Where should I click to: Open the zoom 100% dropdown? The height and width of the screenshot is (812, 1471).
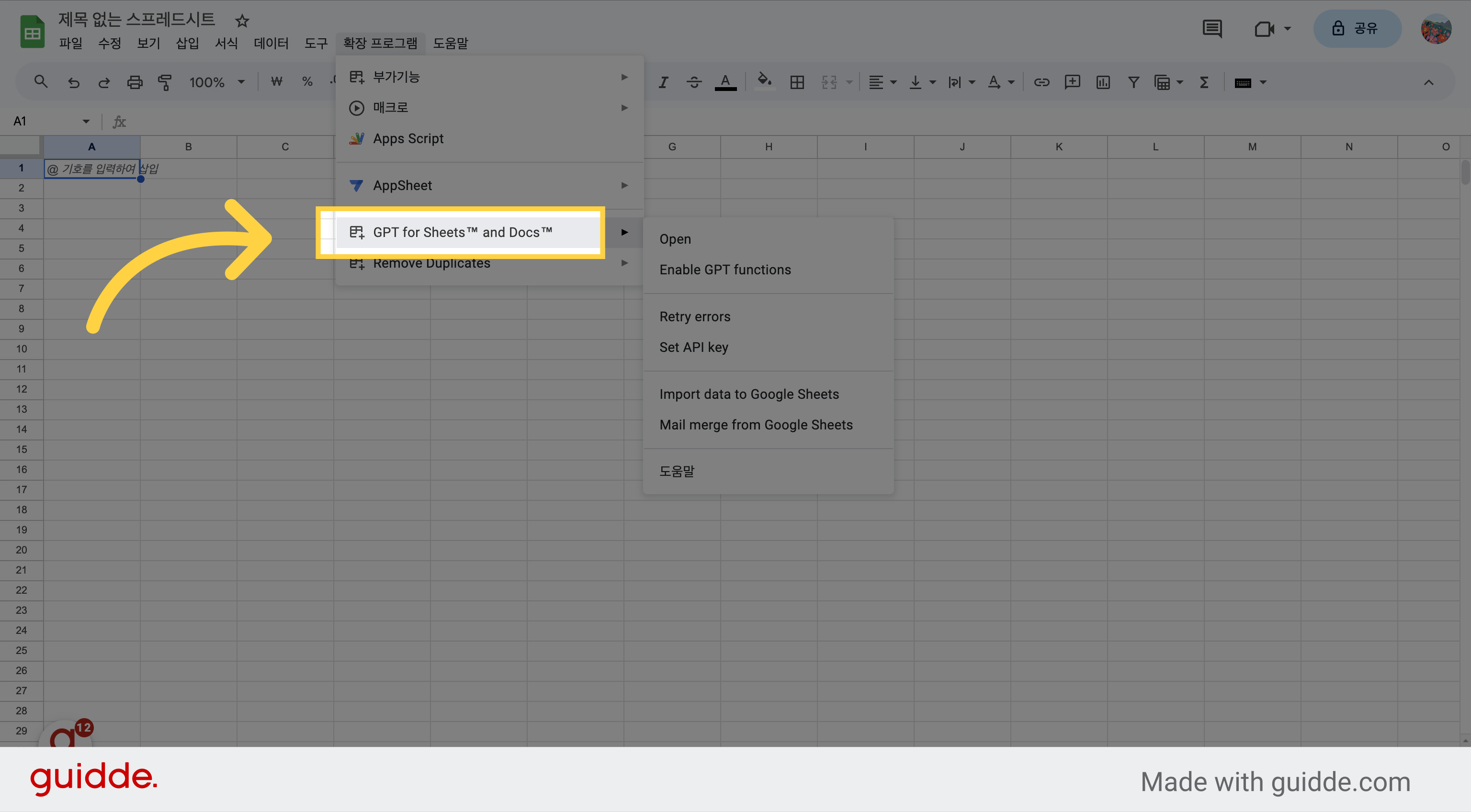pos(217,82)
